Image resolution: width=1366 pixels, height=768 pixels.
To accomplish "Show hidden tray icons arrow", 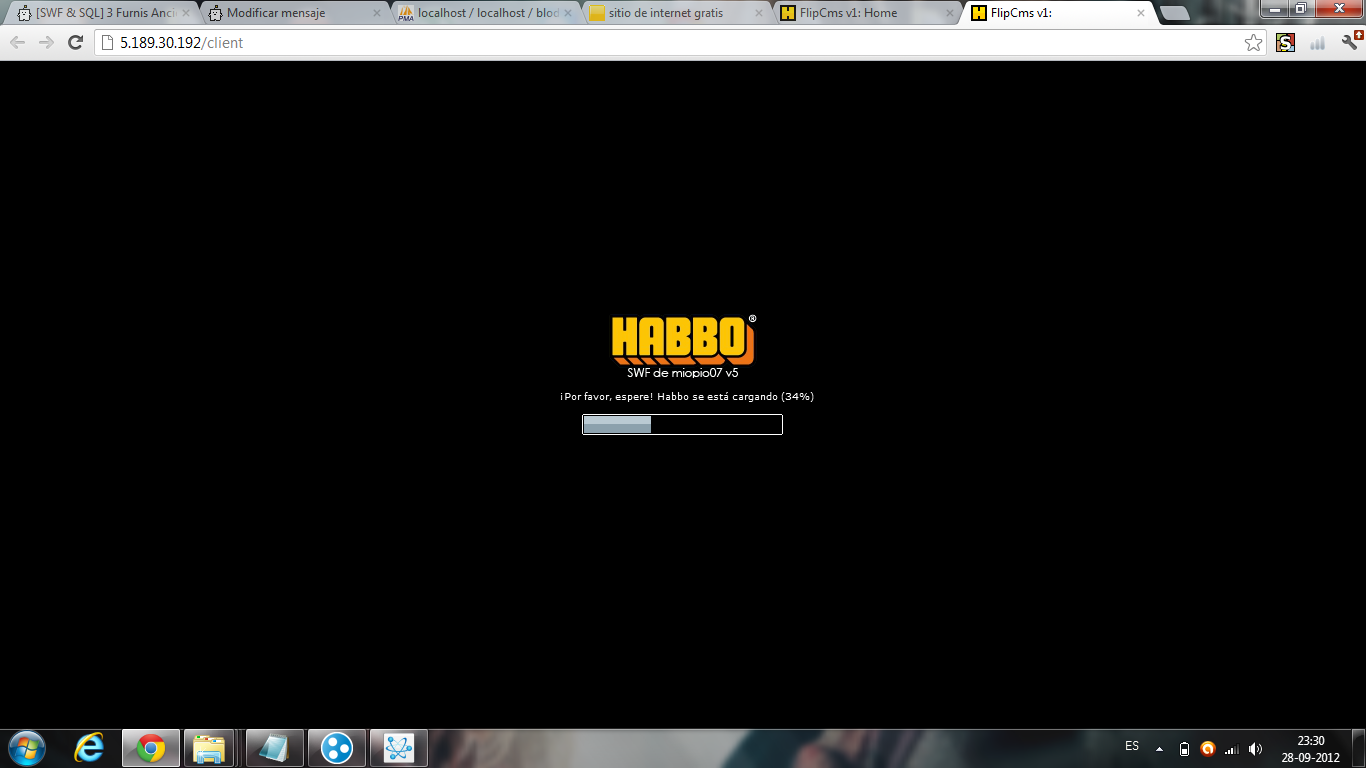I will click(1159, 749).
